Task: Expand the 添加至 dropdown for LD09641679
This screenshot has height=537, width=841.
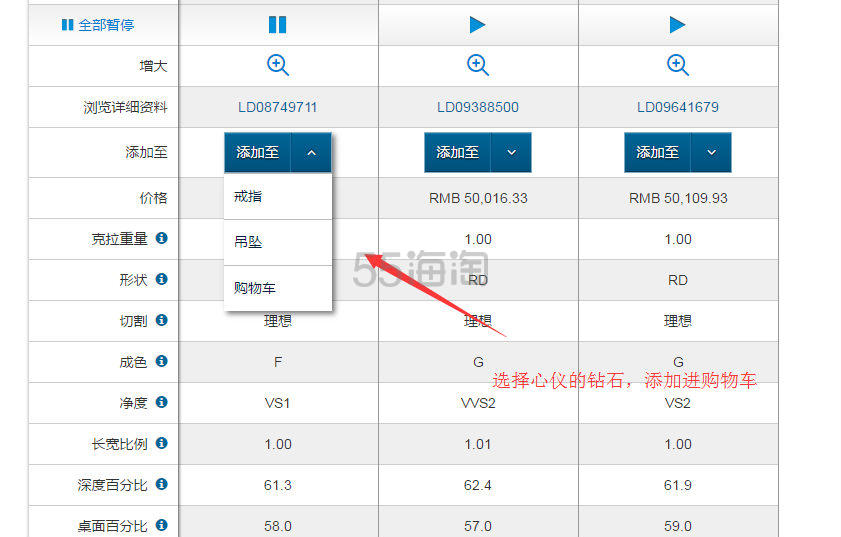Action: coord(712,153)
